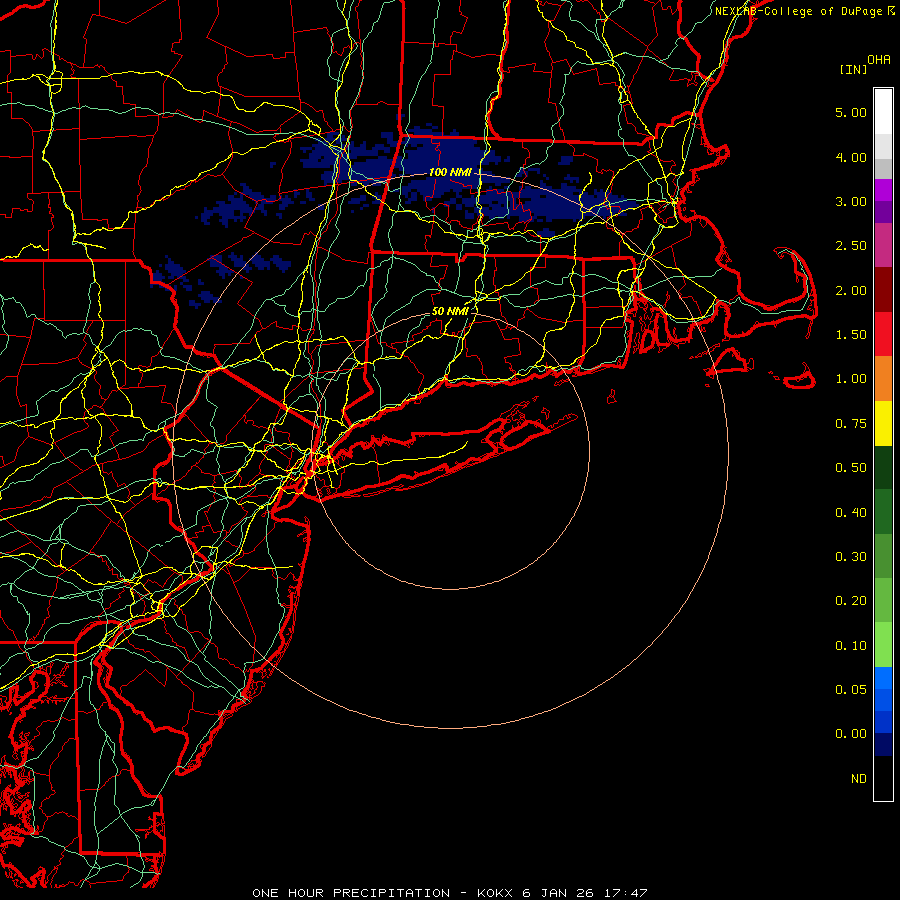Click the black ND swatch on scale

pyautogui.click(x=883, y=778)
